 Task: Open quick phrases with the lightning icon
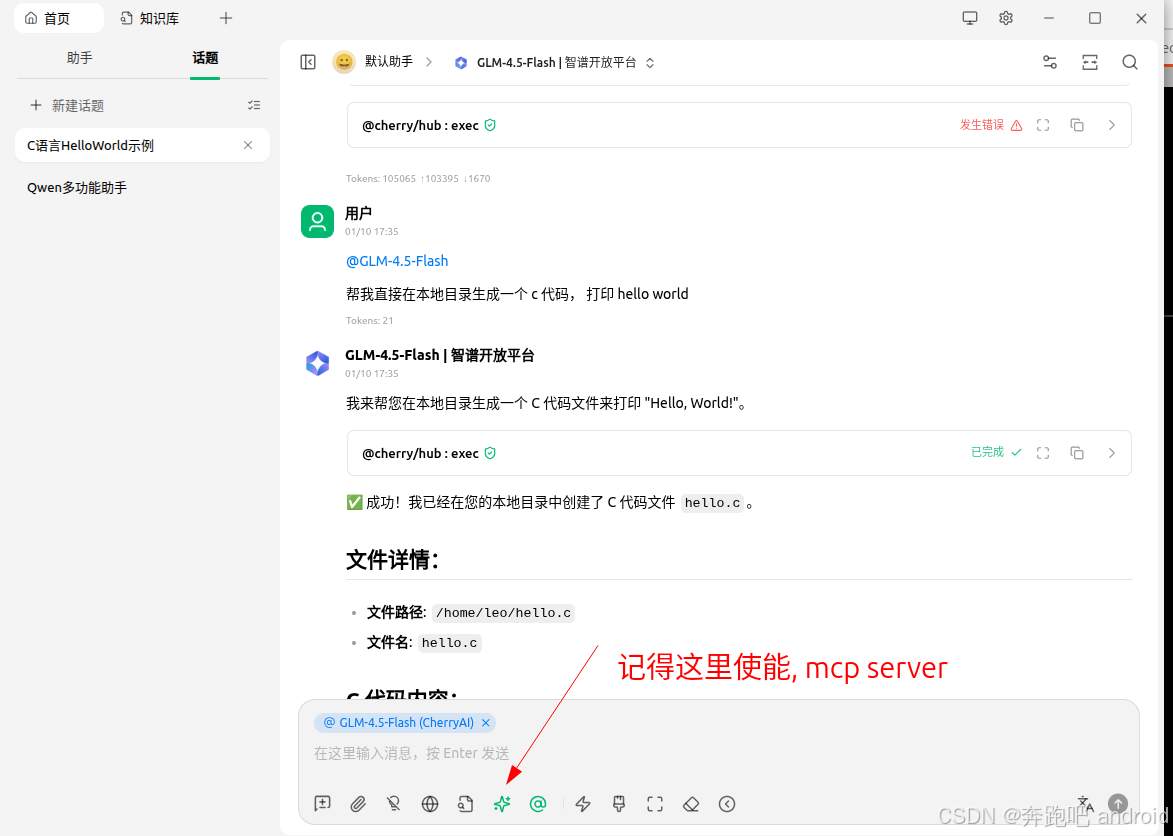pyautogui.click(x=583, y=804)
